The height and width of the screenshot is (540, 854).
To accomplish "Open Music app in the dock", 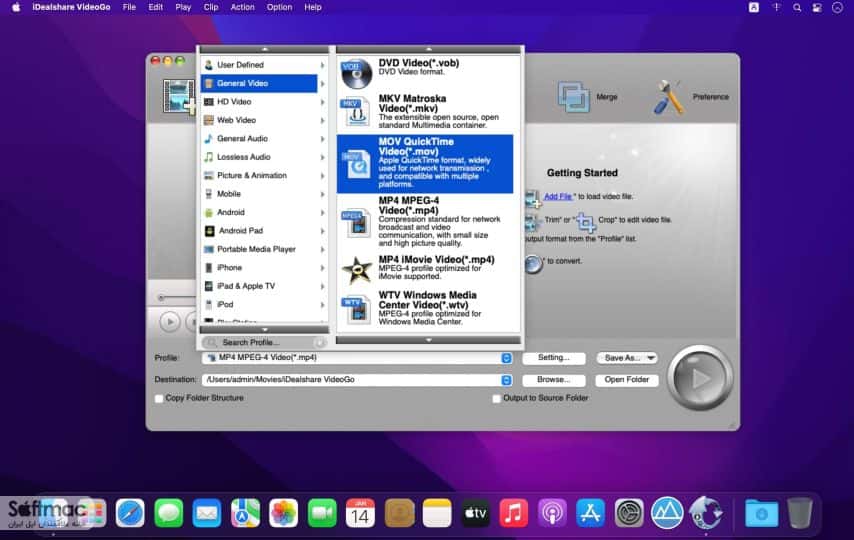I will (x=514, y=513).
